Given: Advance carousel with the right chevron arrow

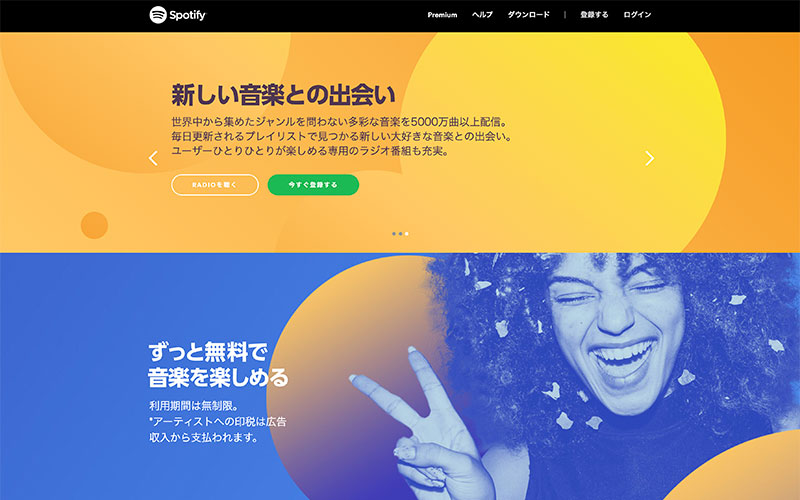Looking at the screenshot, I should point(649,158).
